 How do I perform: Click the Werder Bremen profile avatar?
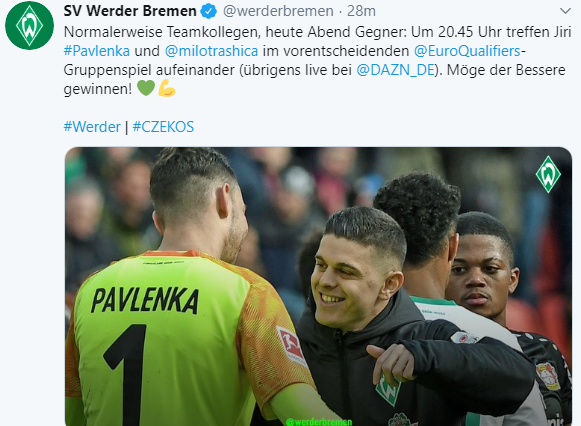pos(29,26)
